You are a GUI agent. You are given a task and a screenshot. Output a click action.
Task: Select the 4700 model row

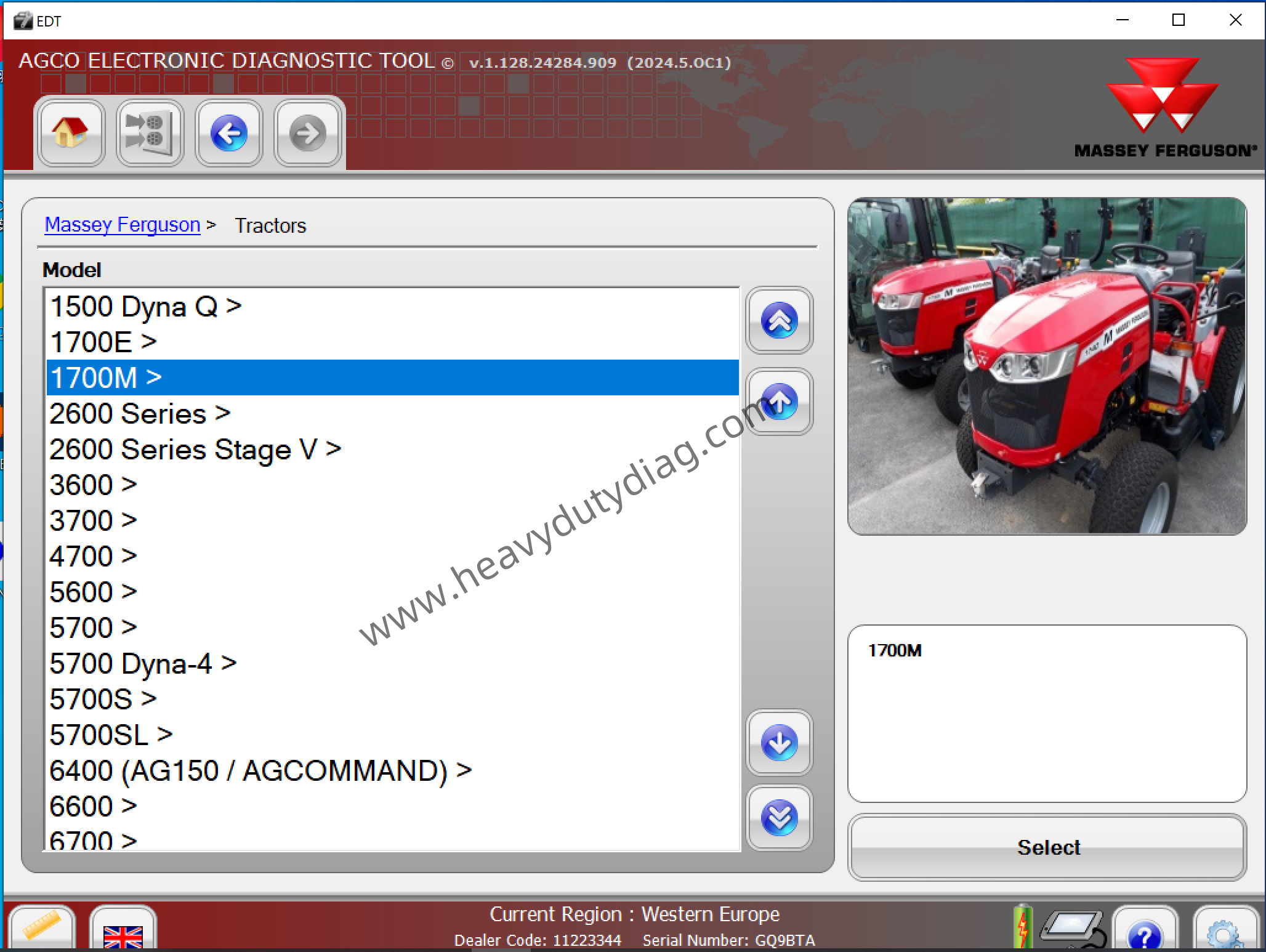tap(393, 556)
